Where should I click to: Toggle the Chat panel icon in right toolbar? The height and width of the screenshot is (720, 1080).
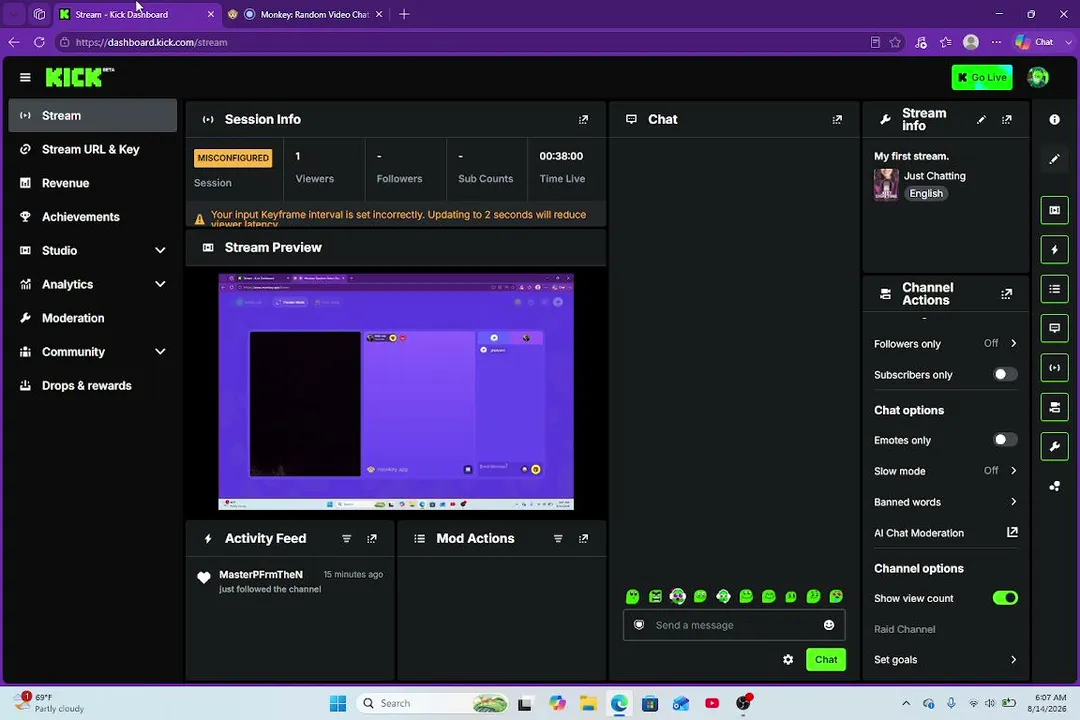click(1054, 328)
